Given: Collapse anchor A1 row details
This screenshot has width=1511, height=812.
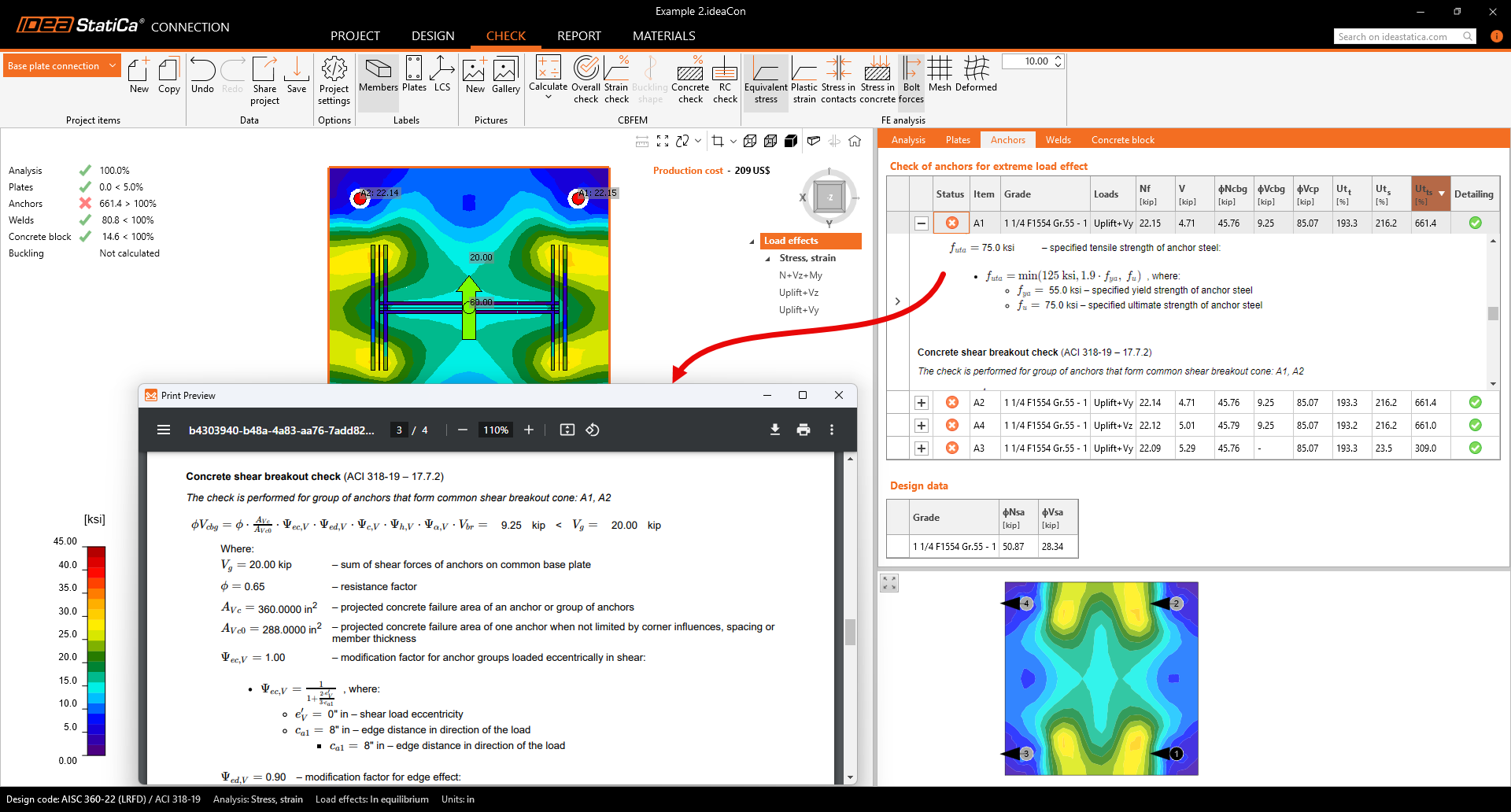Looking at the screenshot, I should pos(921,223).
